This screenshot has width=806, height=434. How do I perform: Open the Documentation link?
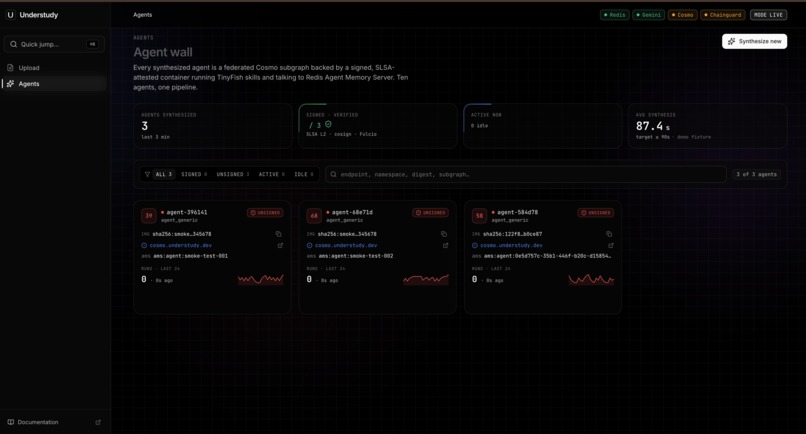coord(38,422)
